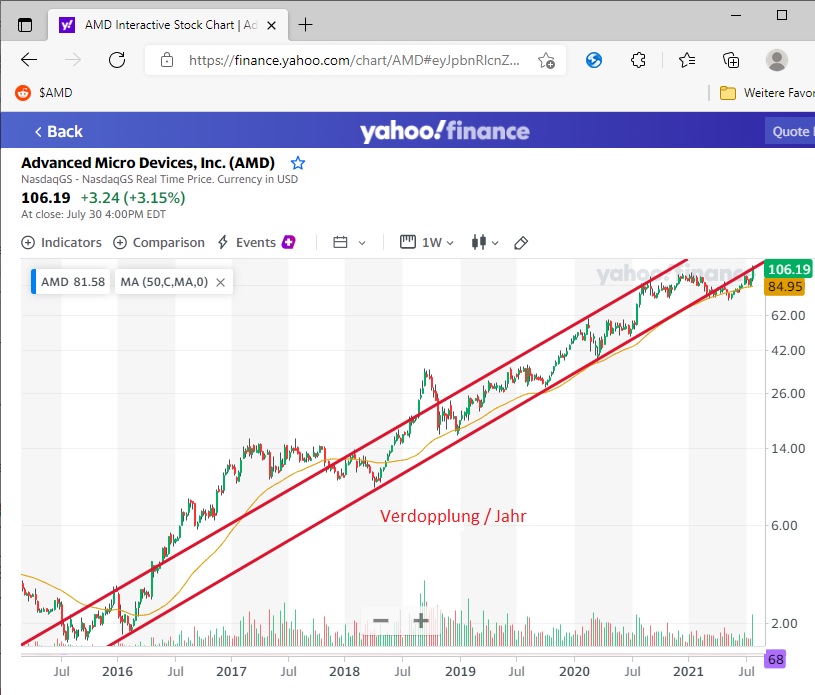This screenshot has height=695, width=815.
Task: Open the Collections icon in toolbar
Action: coord(731,60)
